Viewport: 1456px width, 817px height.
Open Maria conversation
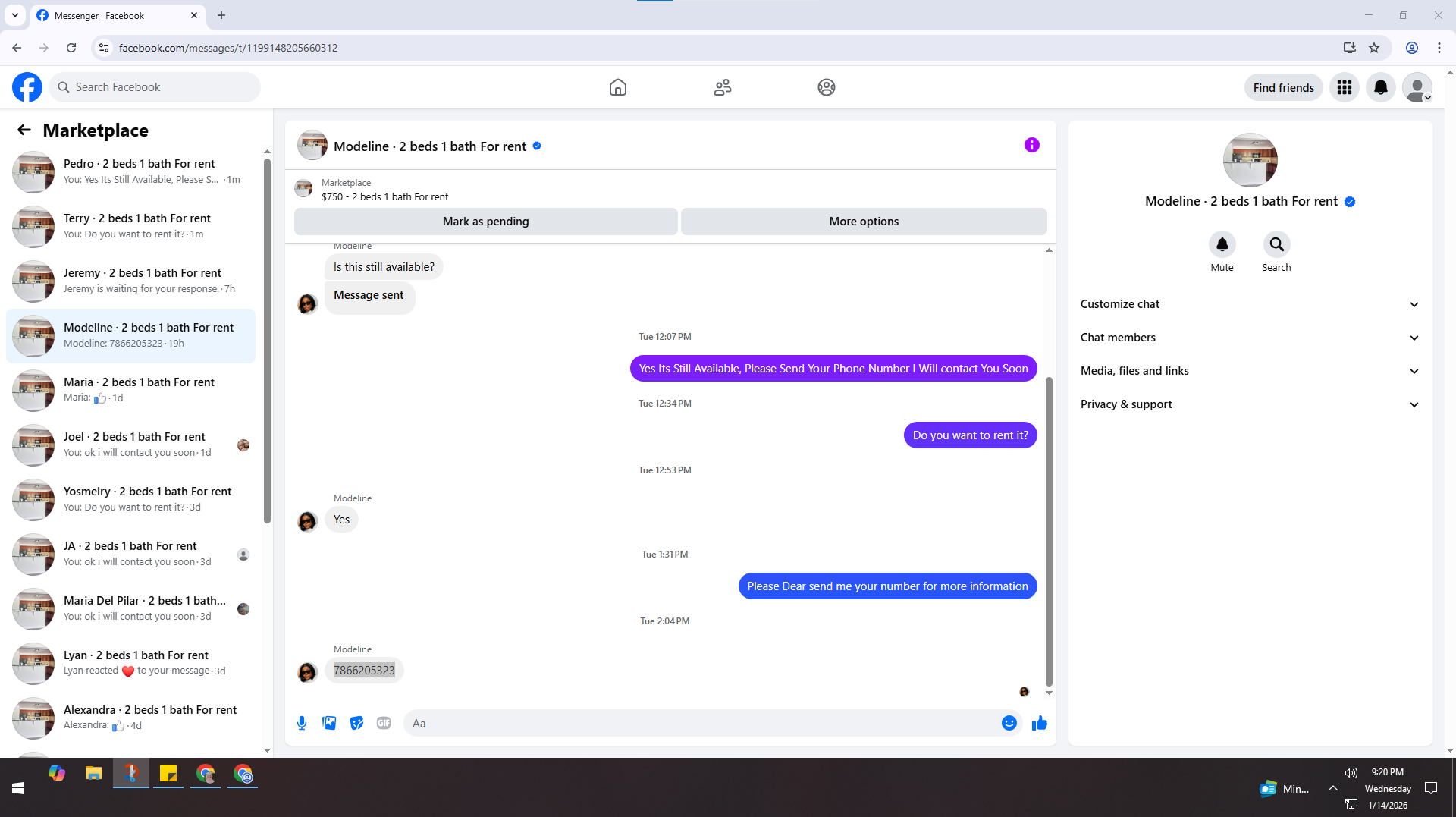coord(130,391)
